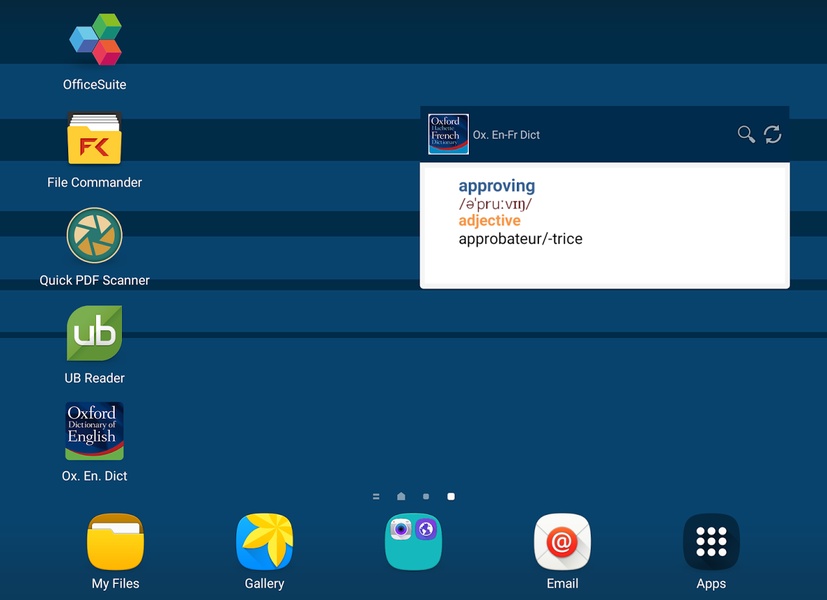This screenshot has width=827, height=600.
Task: Tap the translation 'approbateur/-trice'
Action: (x=521, y=239)
